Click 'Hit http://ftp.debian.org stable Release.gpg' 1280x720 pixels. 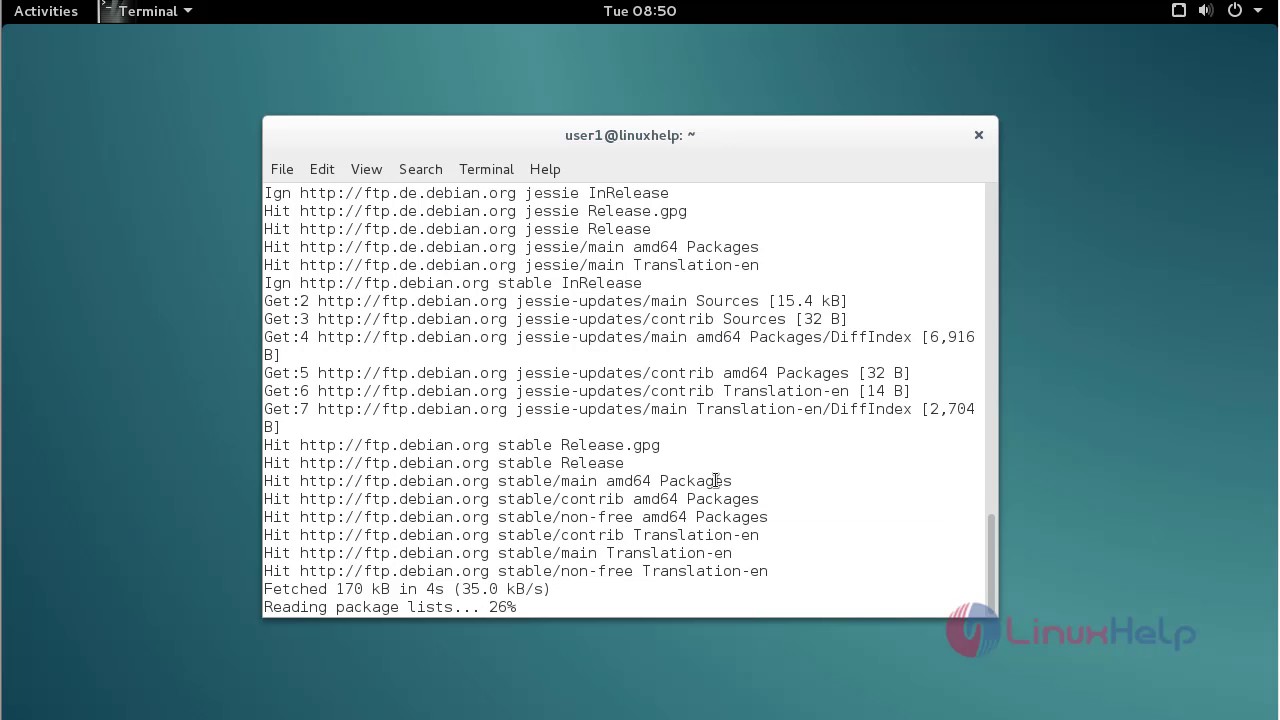click(462, 445)
